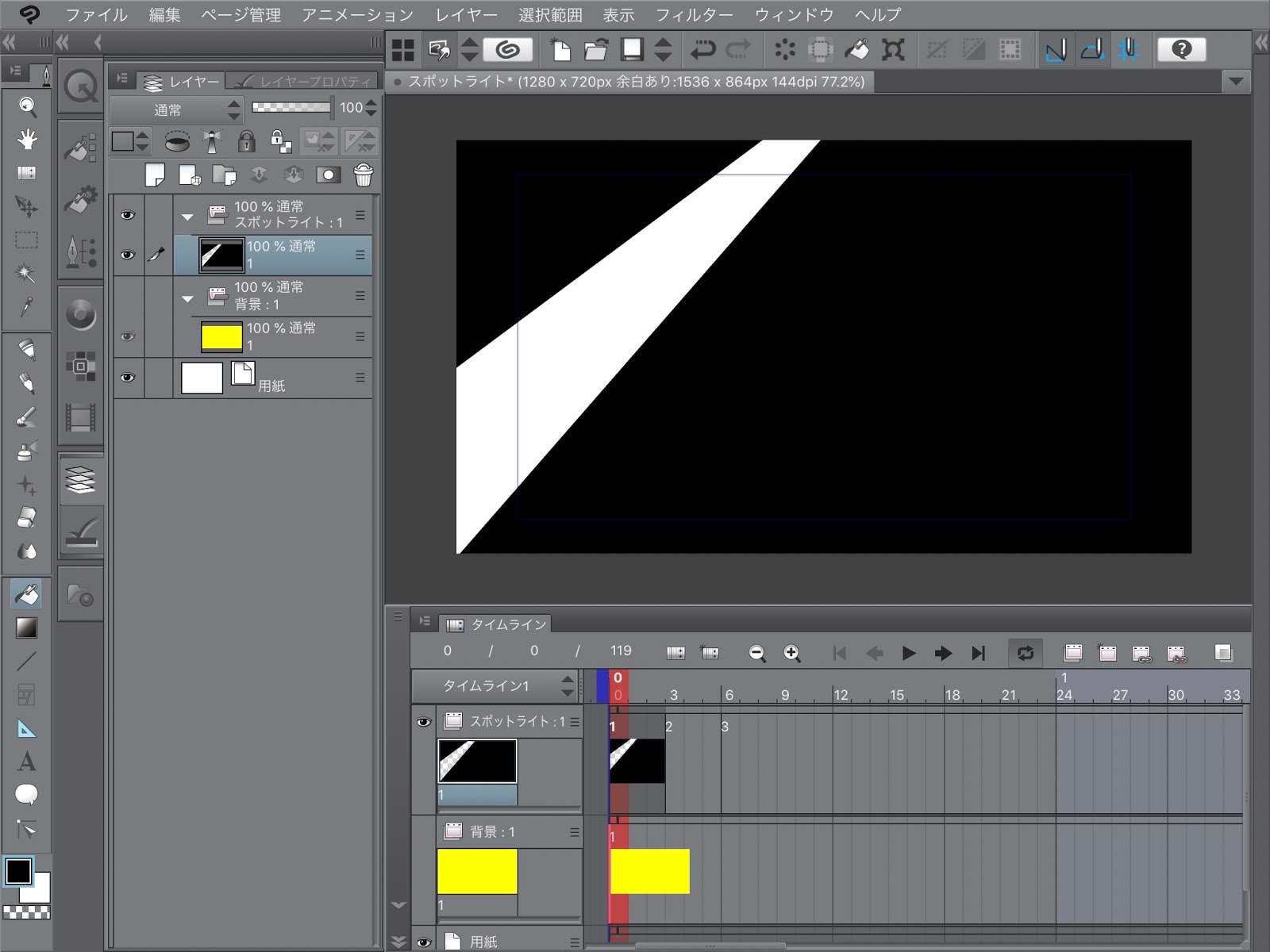Collapse the 背景 animation folder
The image size is (1270, 952).
(x=187, y=299)
